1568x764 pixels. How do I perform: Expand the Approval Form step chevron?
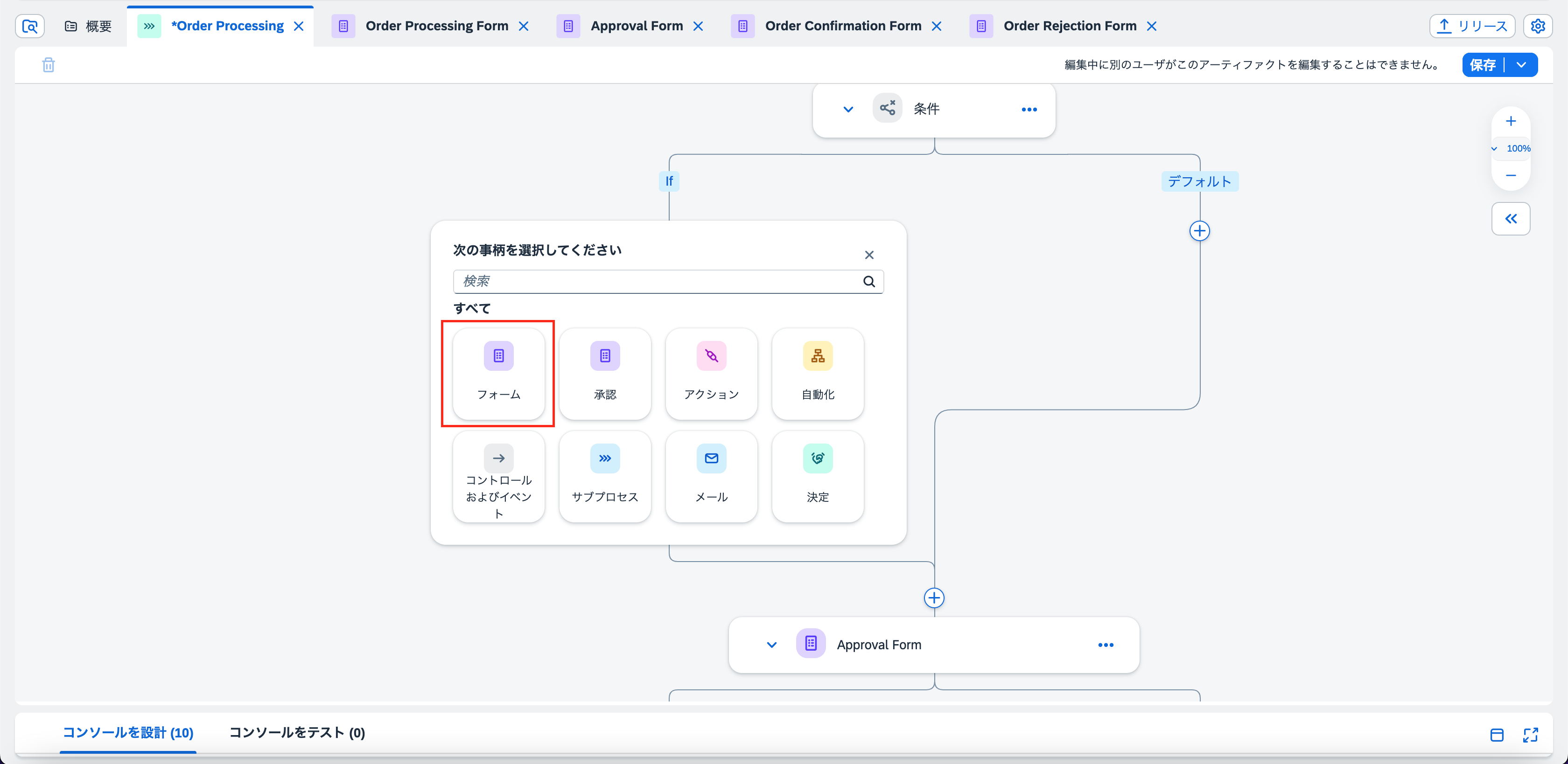[771, 645]
